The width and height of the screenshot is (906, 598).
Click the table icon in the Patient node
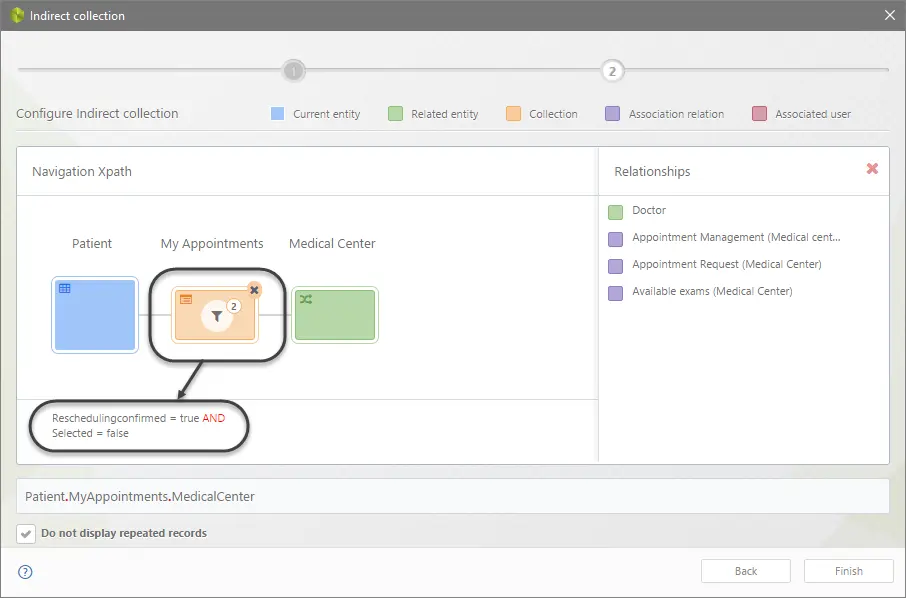pos(65,288)
